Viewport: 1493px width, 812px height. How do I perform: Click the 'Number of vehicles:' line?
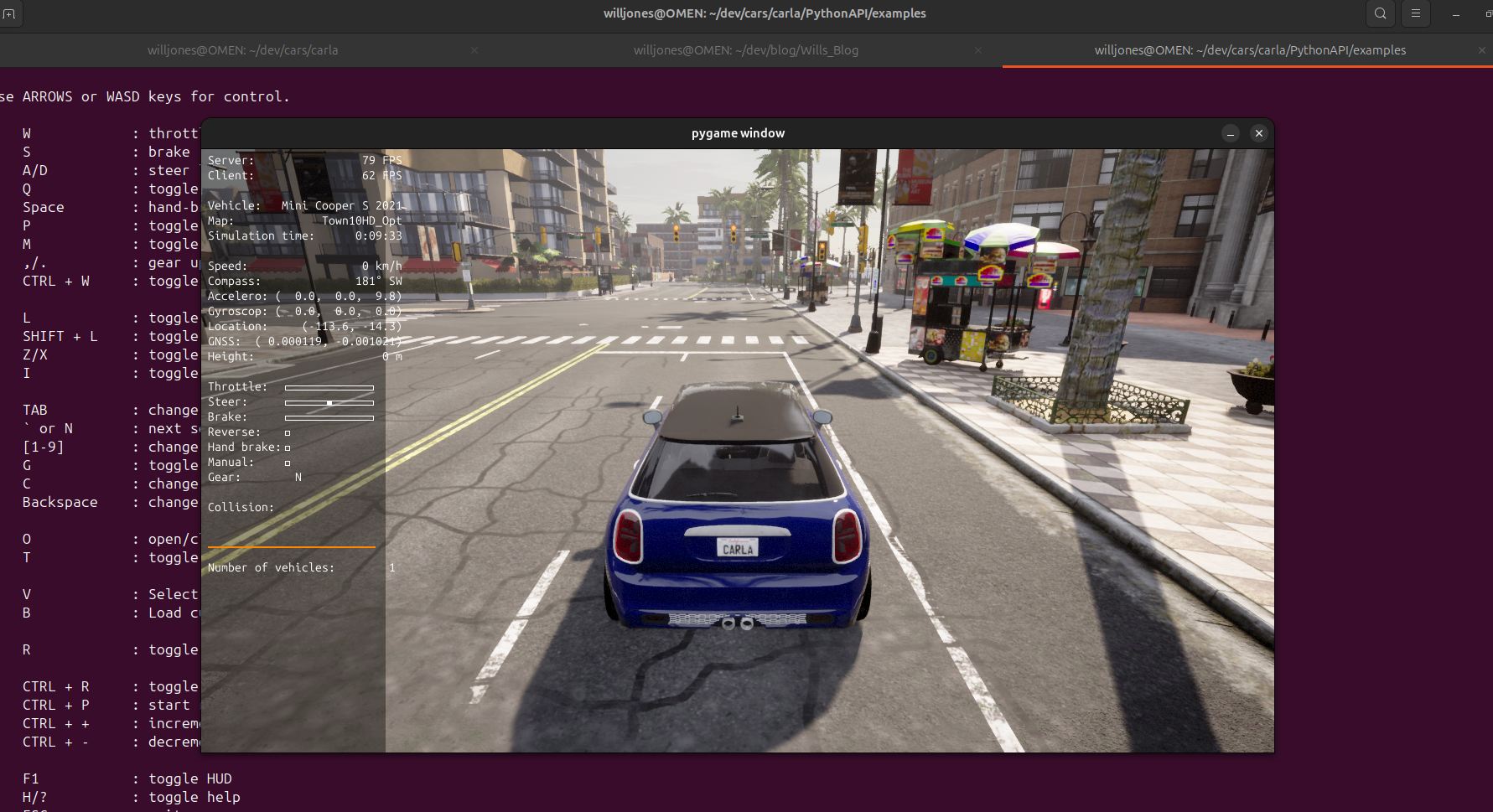302,567
